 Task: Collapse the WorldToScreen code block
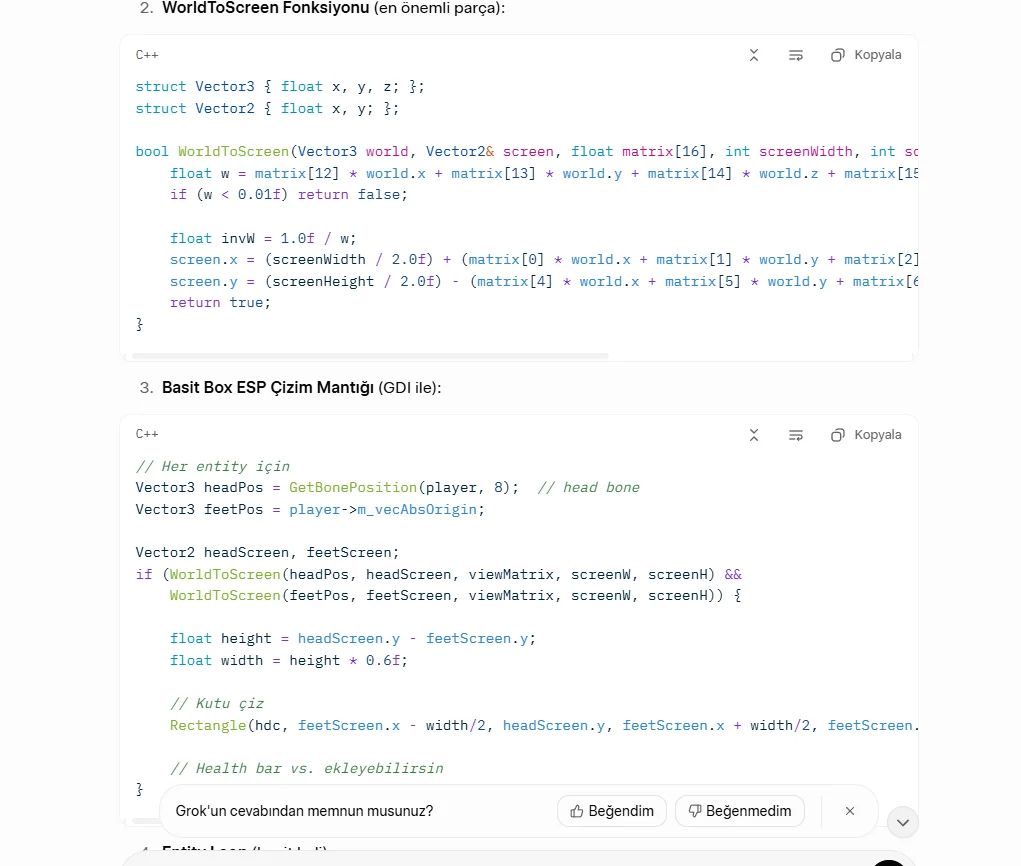tap(754, 55)
